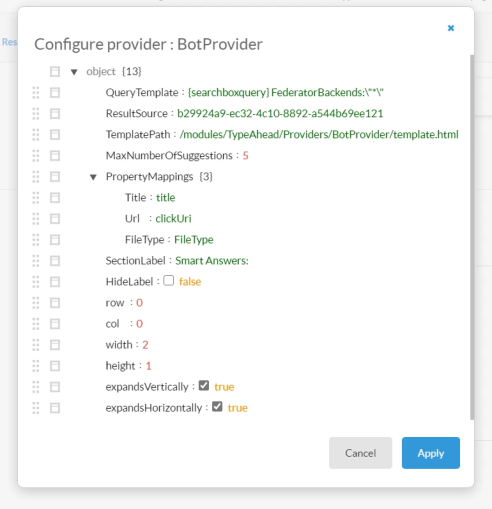
Task: Click the drag handle beside ResultSource row
Action: [36, 114]
